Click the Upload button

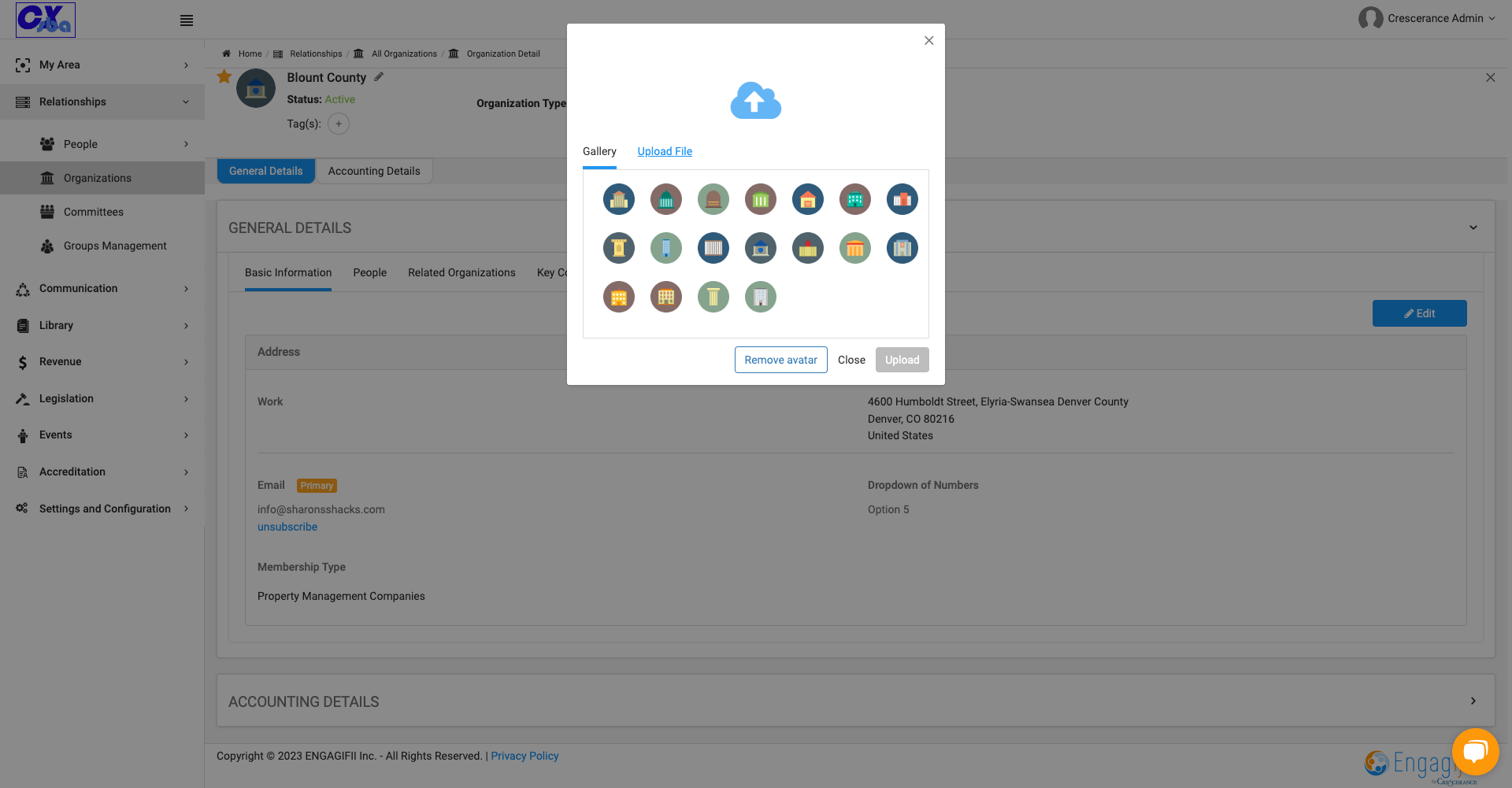coord(902,360)
